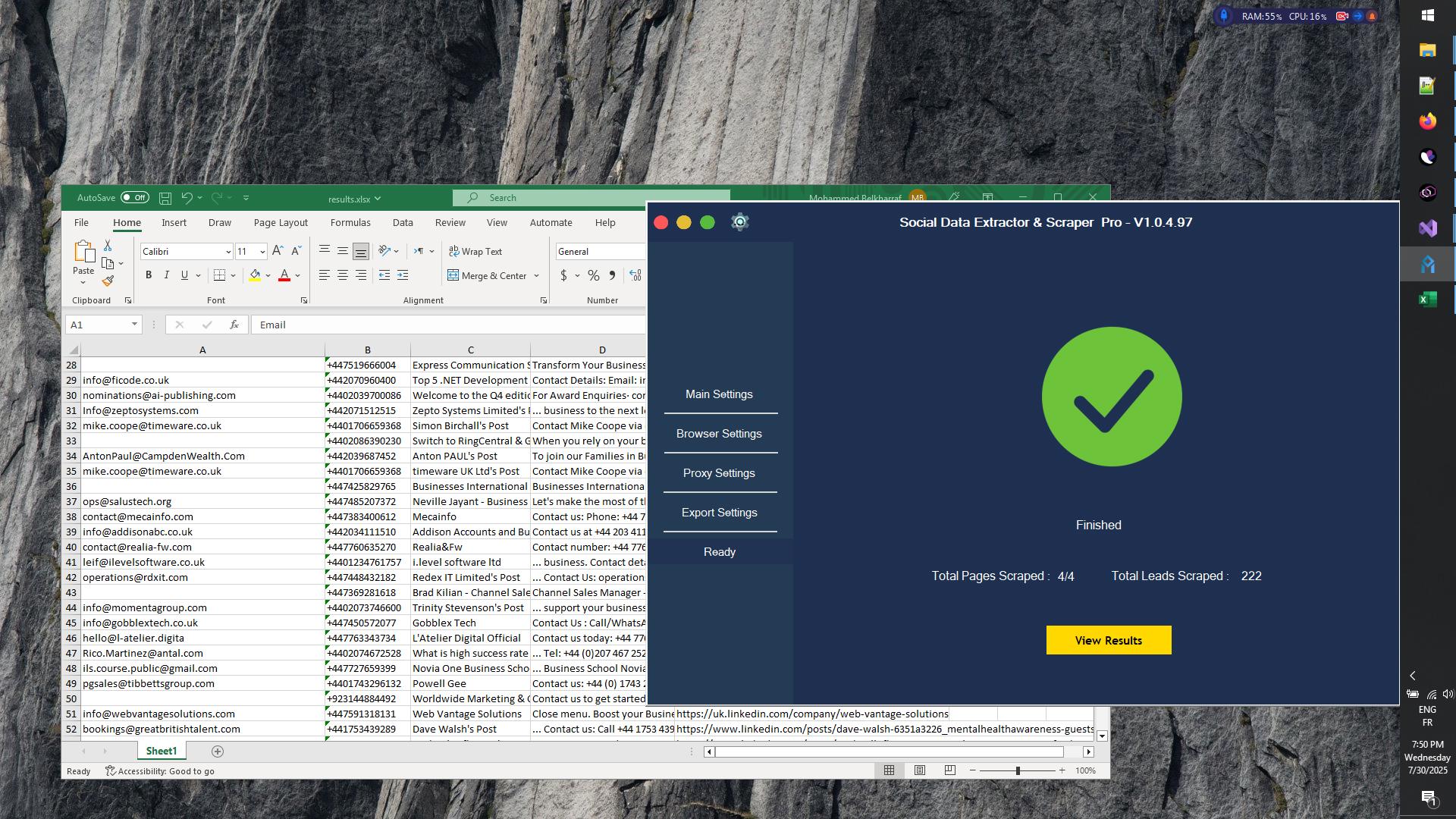This screenshot has width=1456, height=819.
Task: Apply percent style number format
Action: click(x=593, y=275)
